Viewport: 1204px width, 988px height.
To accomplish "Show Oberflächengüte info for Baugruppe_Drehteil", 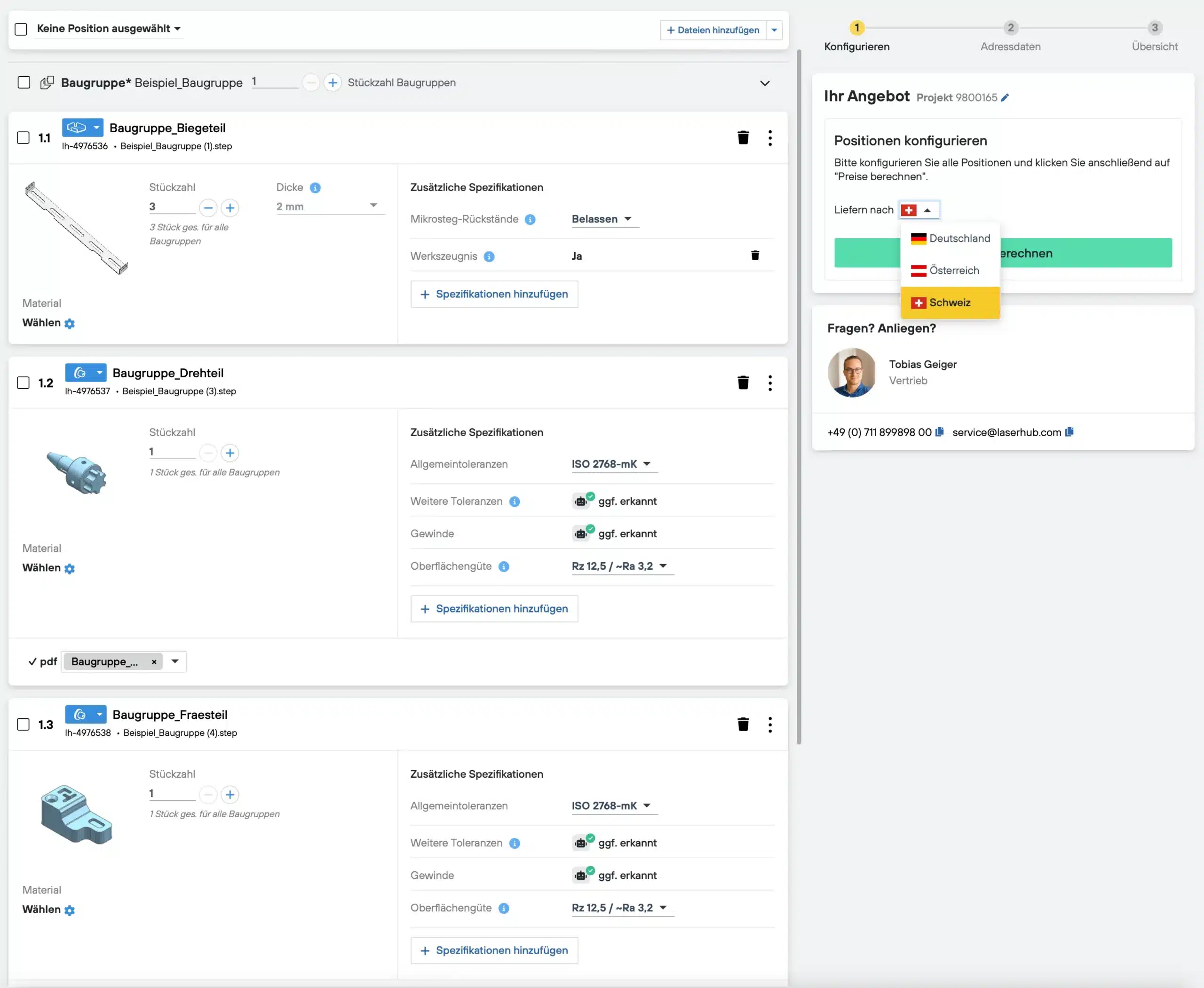I will click(x=504, y=567).
